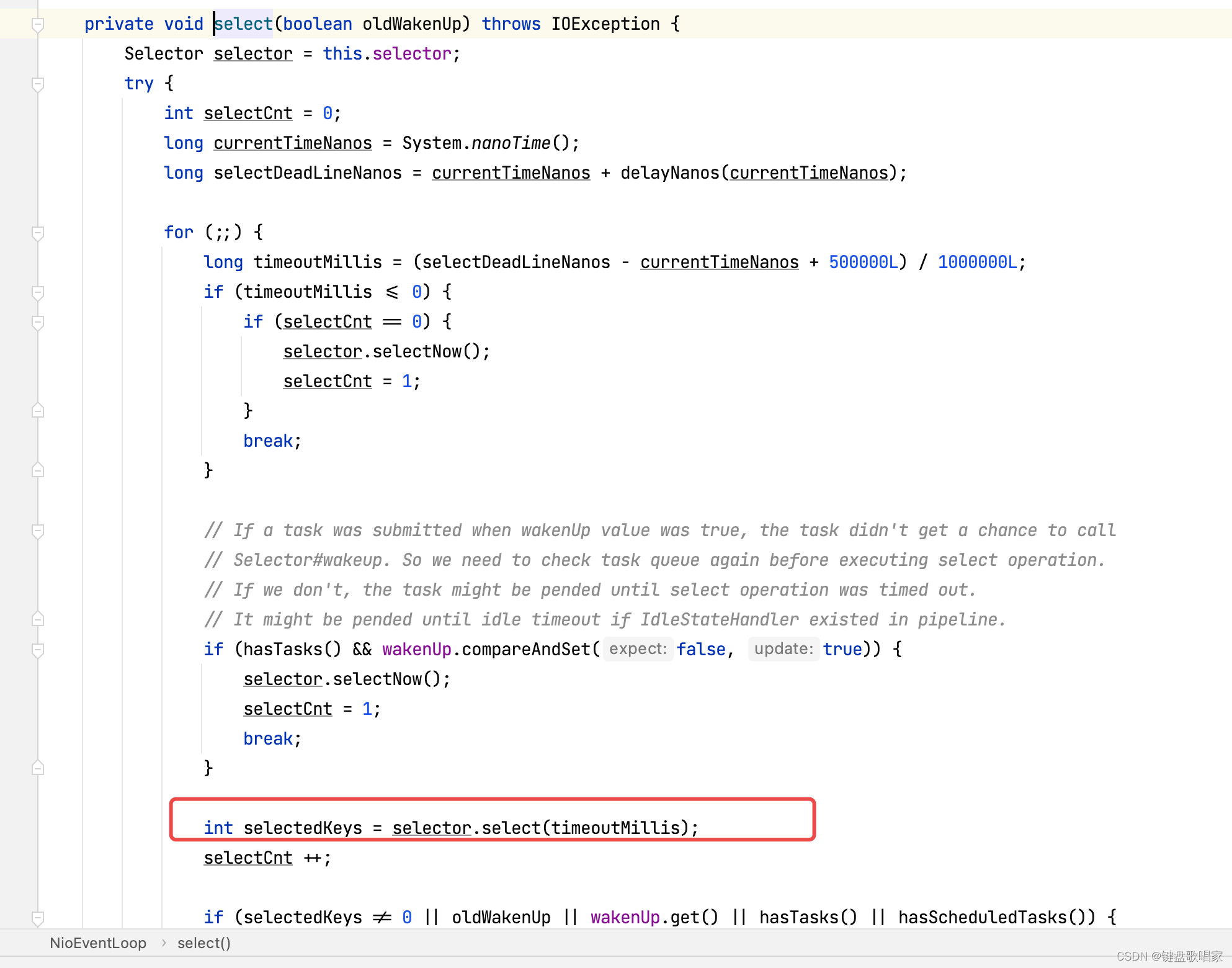The width and height of the screenshot is (1232, 968).
Task: Click fold end marker at IdleStateHandler comment line
Action: pyautogui.click(x=38, y=619)
